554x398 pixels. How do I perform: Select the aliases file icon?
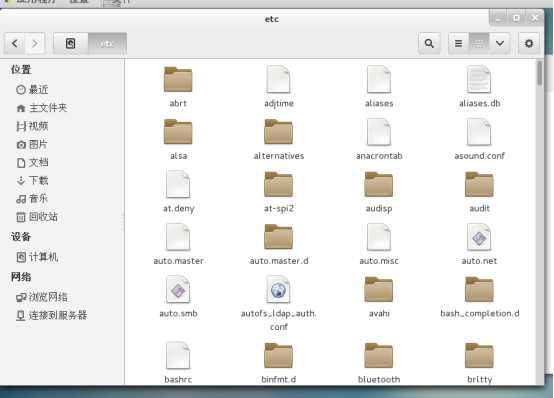[379, 79]
